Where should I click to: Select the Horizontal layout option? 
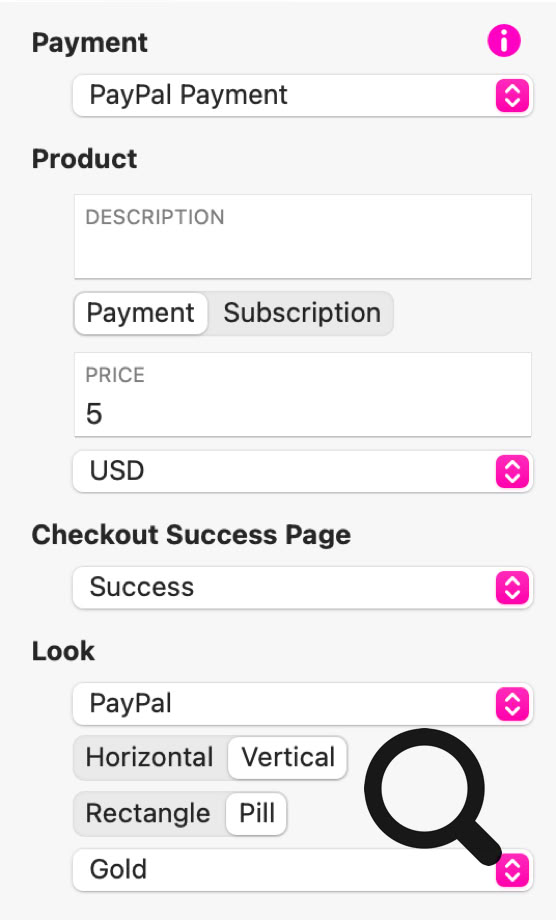tap(150, 757)
